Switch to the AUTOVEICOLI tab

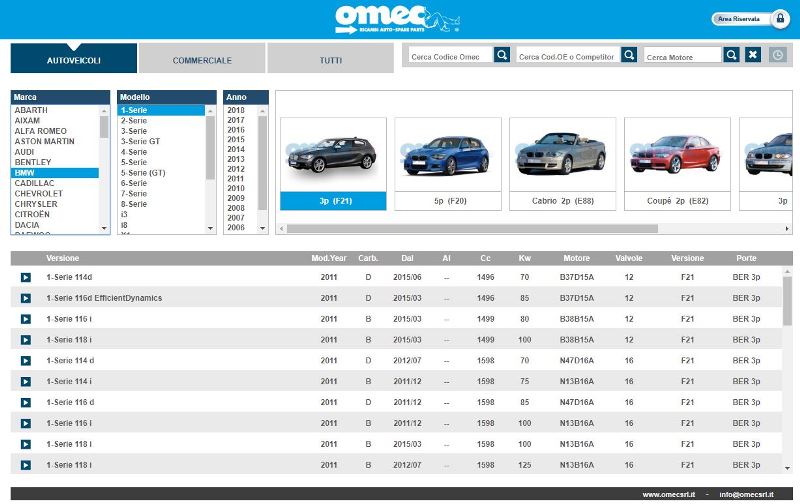point(73,58)
